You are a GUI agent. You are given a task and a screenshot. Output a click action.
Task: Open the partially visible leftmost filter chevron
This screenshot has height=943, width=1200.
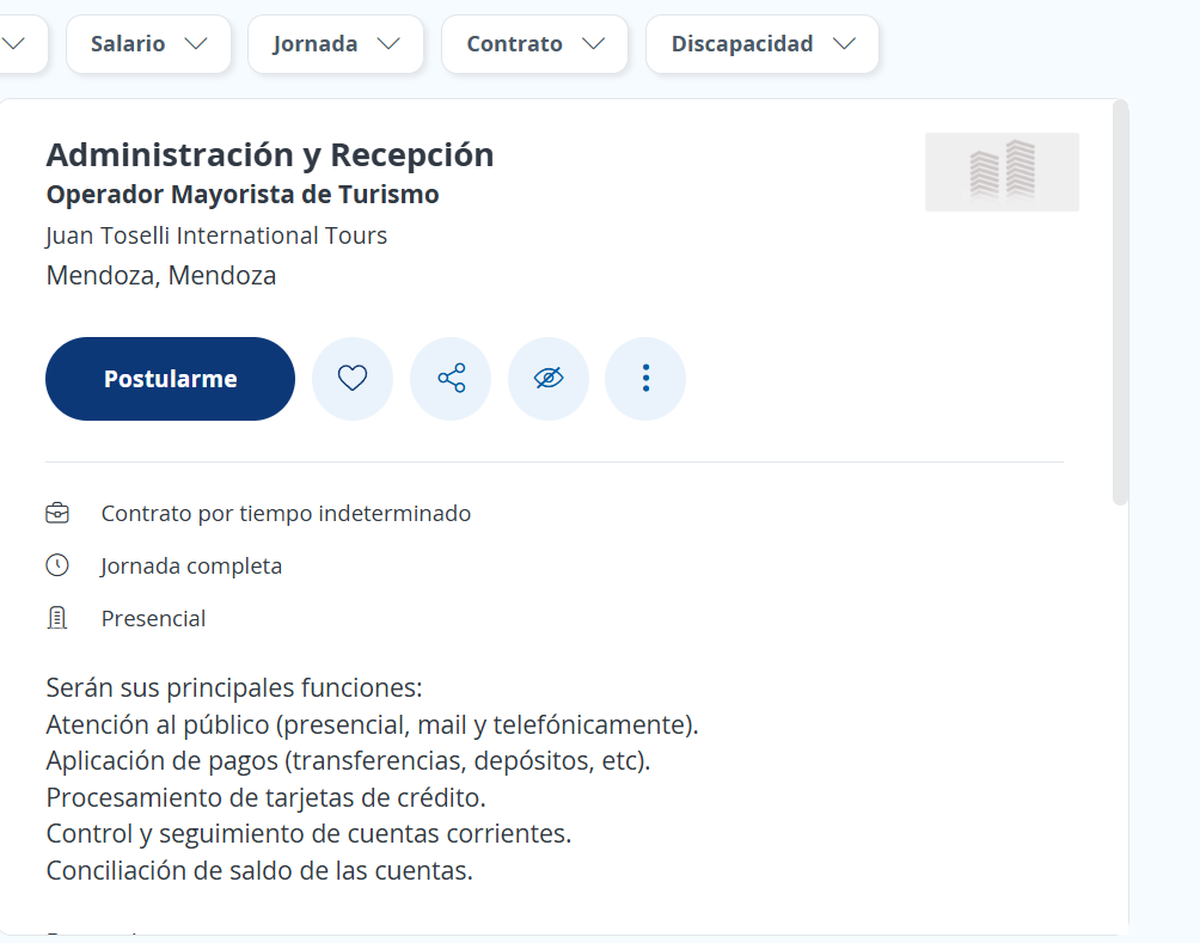tap(15, 44)
